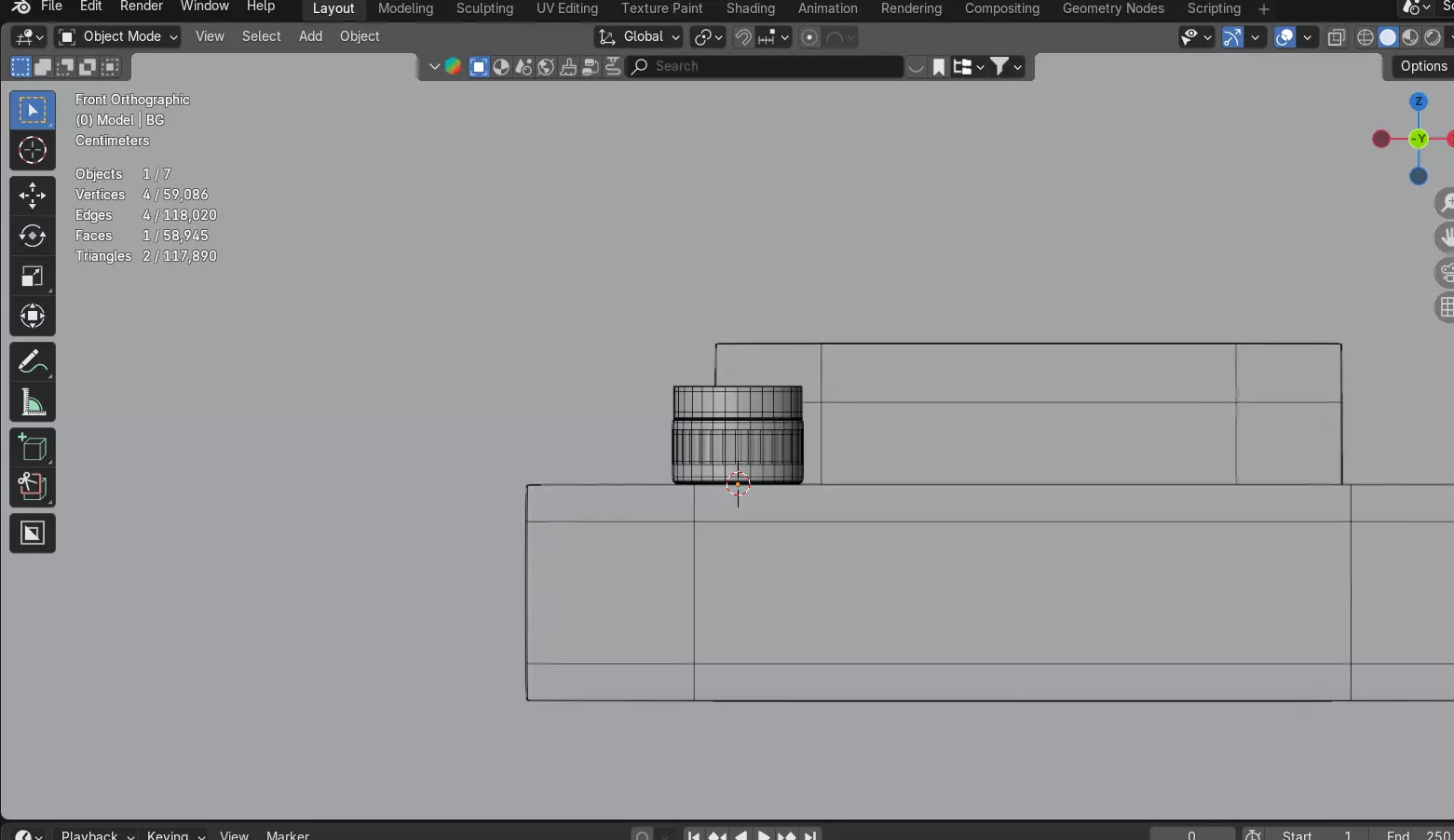The height and width of the screenshot is (840, 1454).
Task: Click the world globe icon in the filter row
Action: [x=546, y=66]
